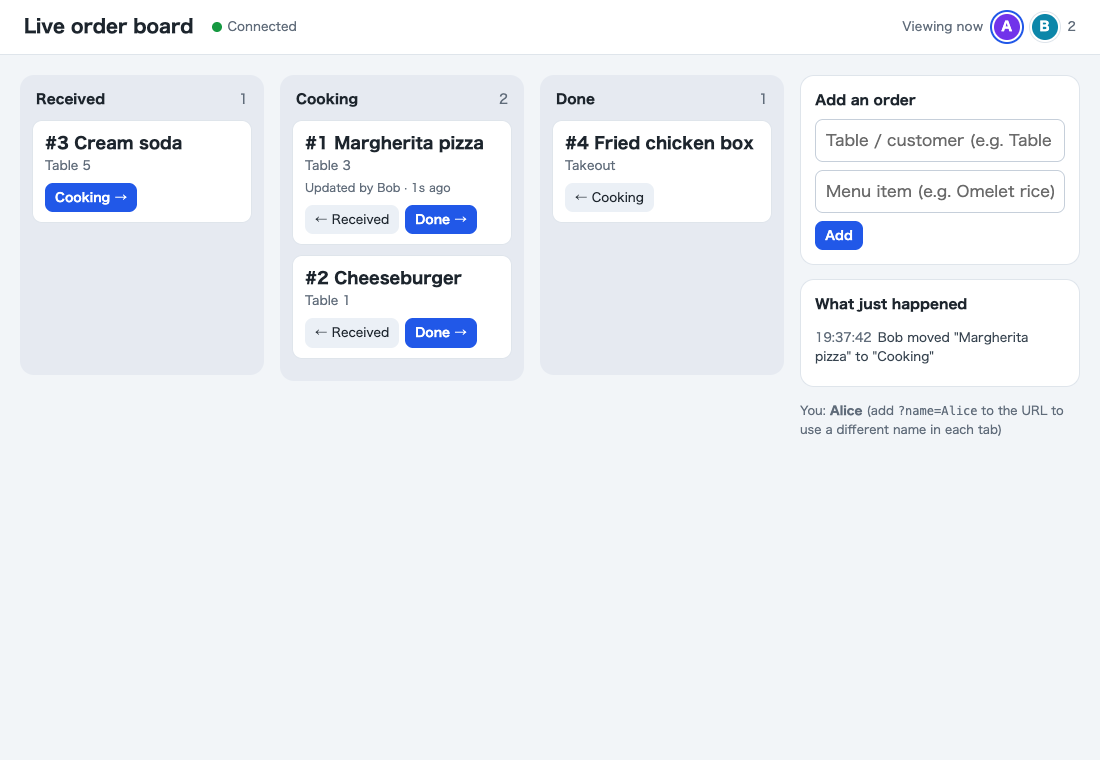Image resolution: width=1100 pixels, height=760 pixels.
Task: Click the Cooking column count "2"
Action: pos(503,99)
